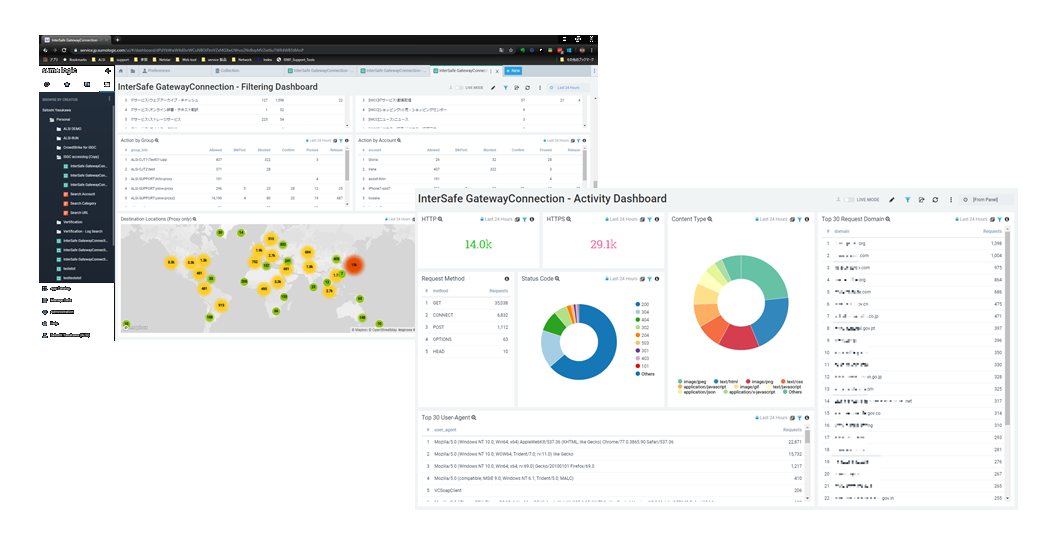Viewport: 1057px width, 559px height.
Task: Sort Request Method by the method column header
Action: pos(440,291)
